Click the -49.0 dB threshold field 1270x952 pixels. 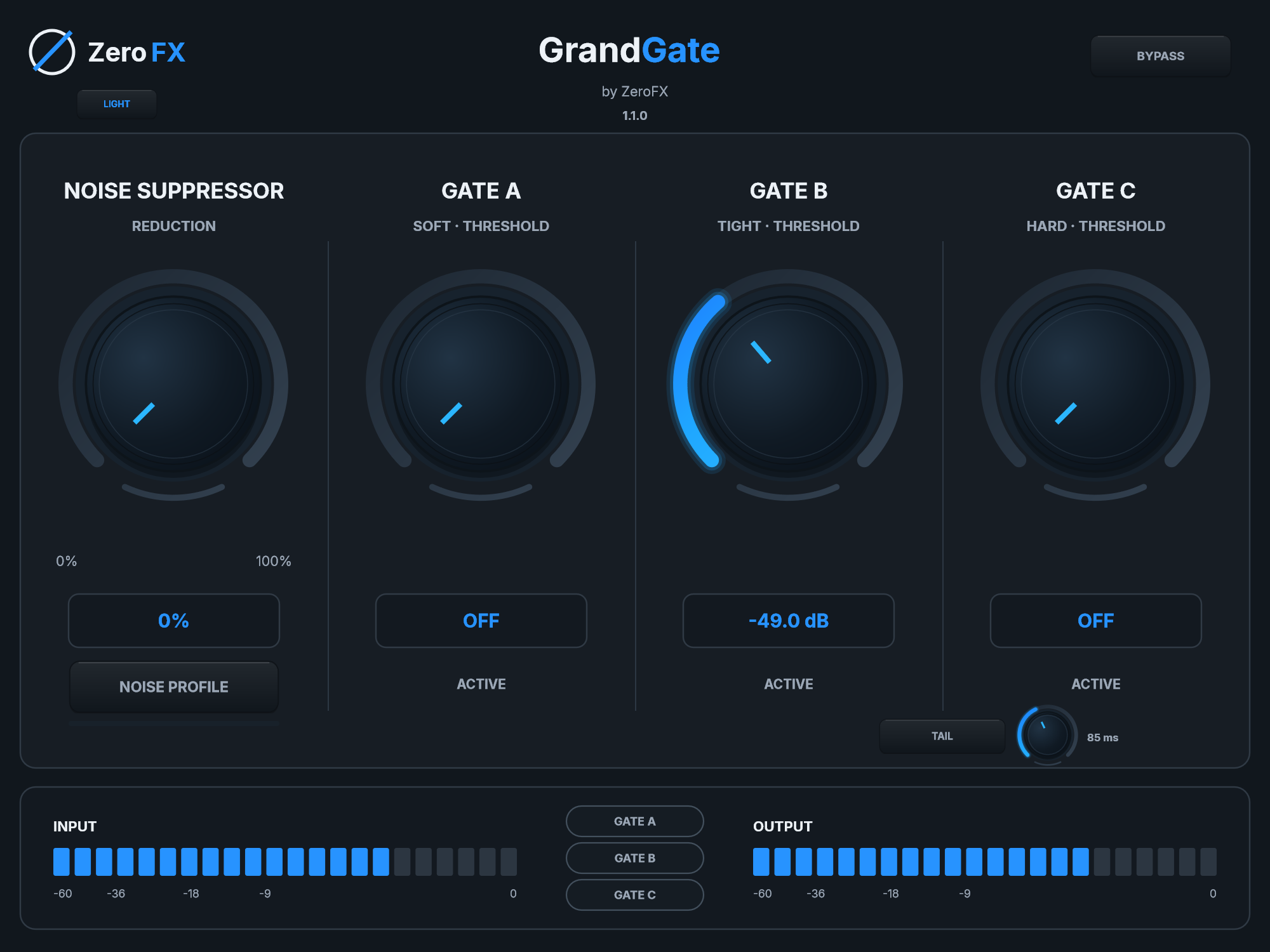[789, 621]
